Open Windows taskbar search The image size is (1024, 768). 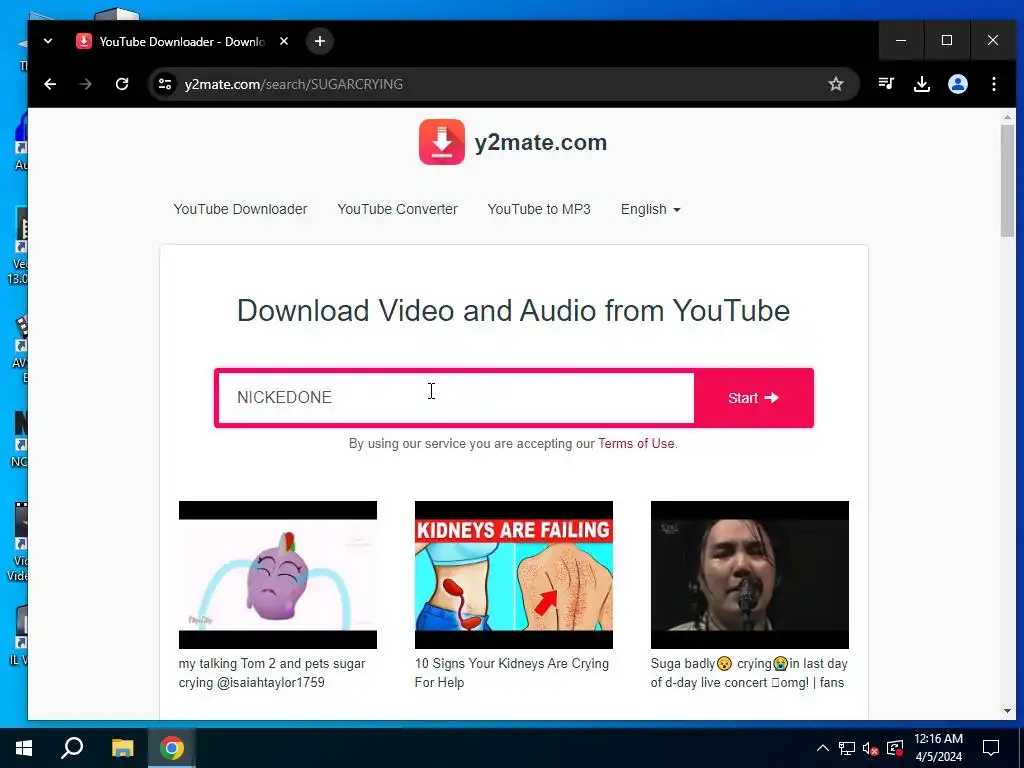(72, 748)
